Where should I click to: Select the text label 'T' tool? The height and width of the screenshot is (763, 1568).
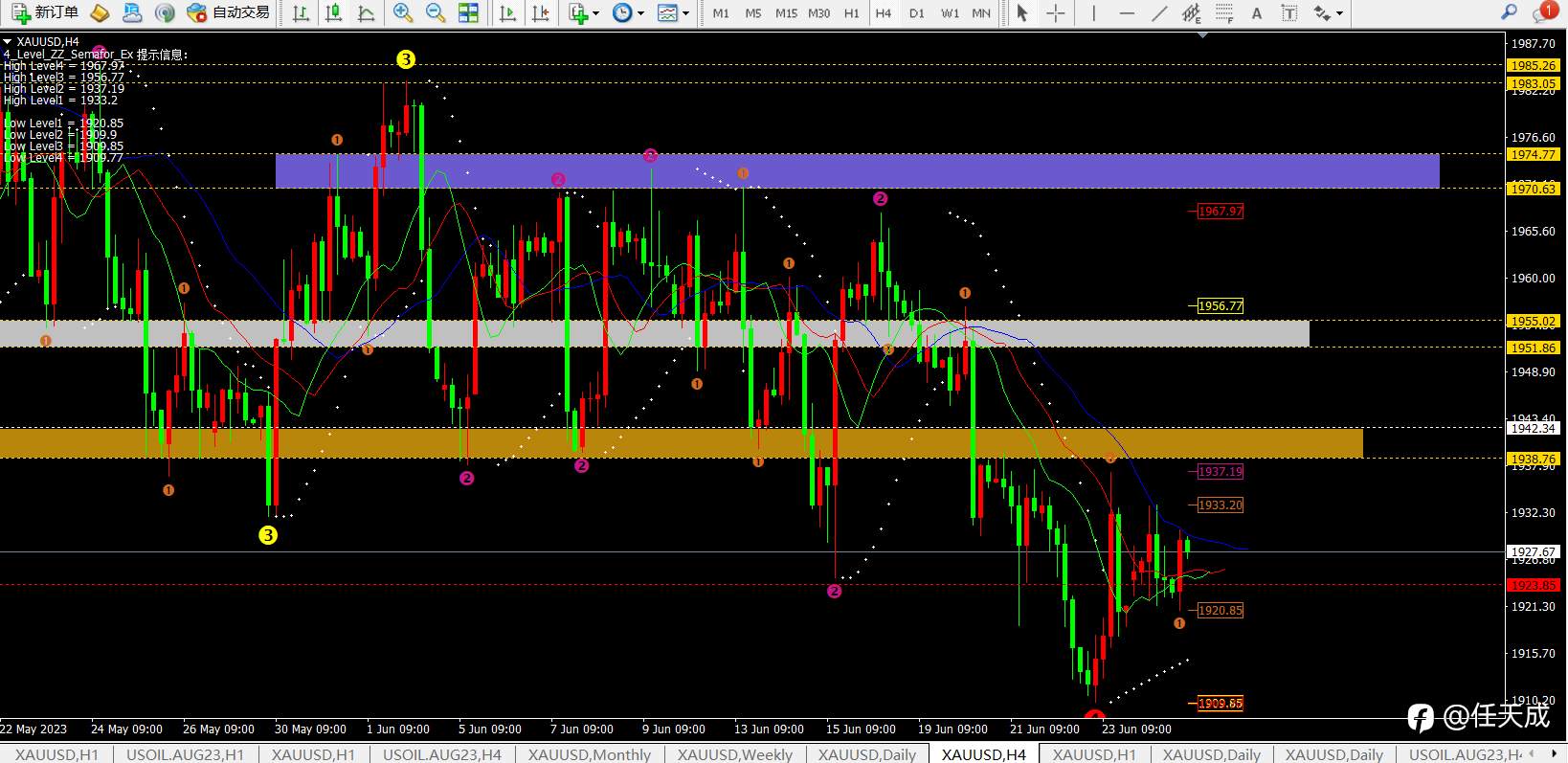[1289, 12]
